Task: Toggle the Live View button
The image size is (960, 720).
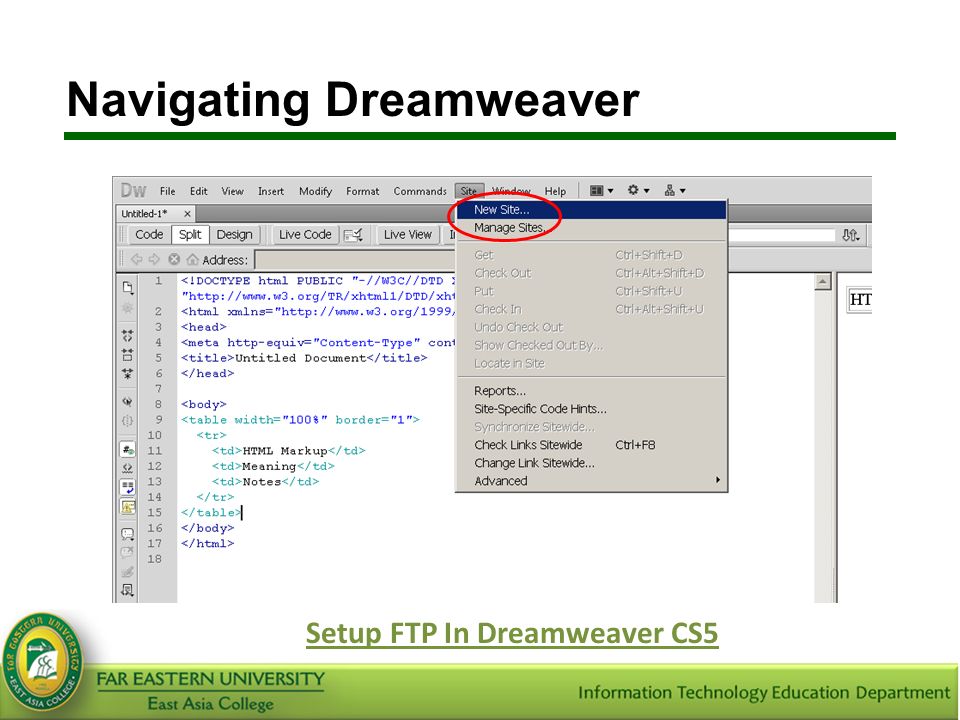Action: pos(408,234)
